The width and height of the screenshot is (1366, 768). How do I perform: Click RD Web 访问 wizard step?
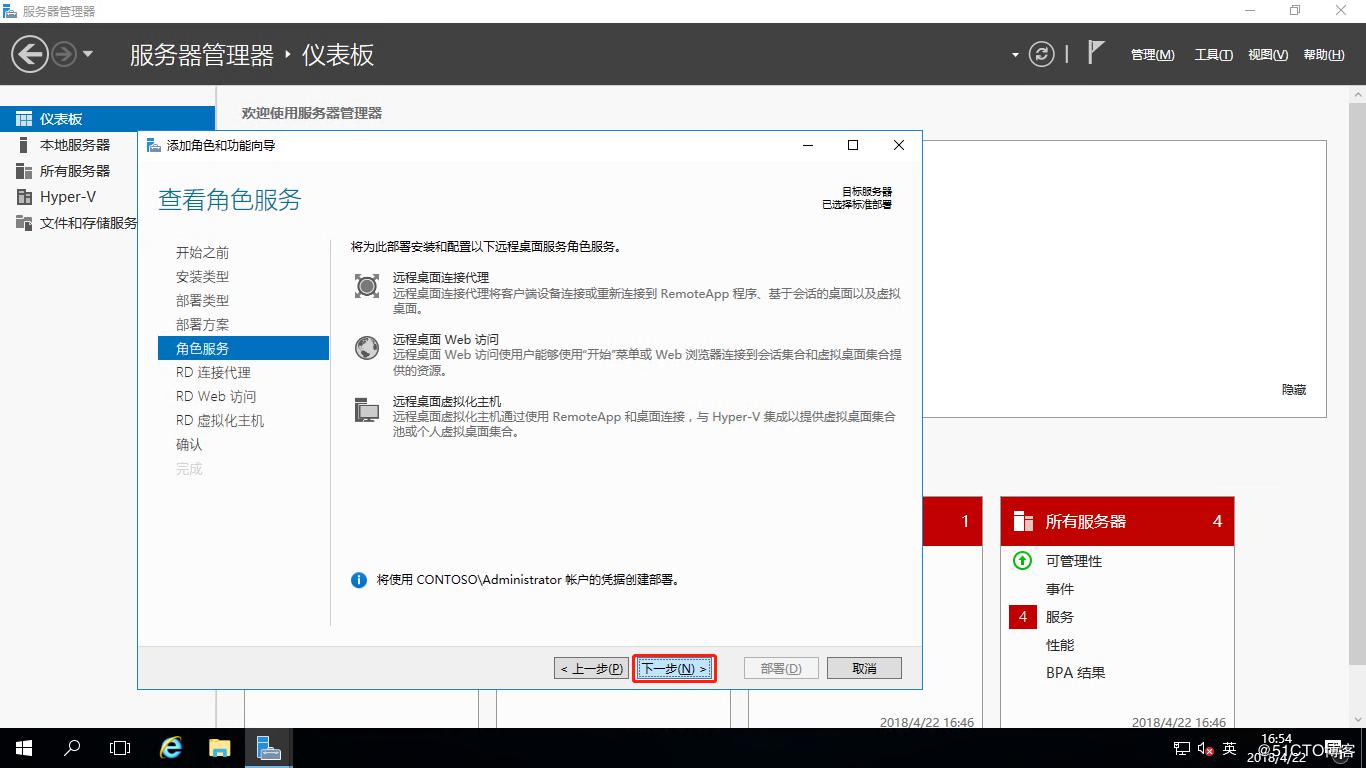coord(216,397)
